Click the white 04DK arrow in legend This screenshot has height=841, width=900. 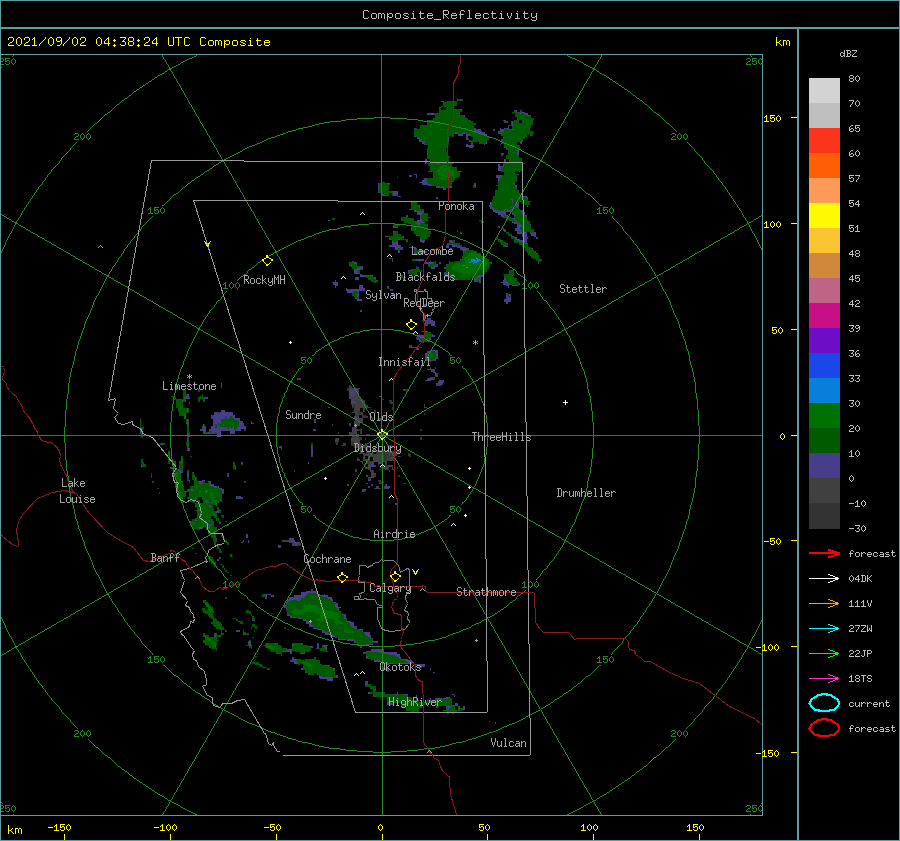click(824, 579)
